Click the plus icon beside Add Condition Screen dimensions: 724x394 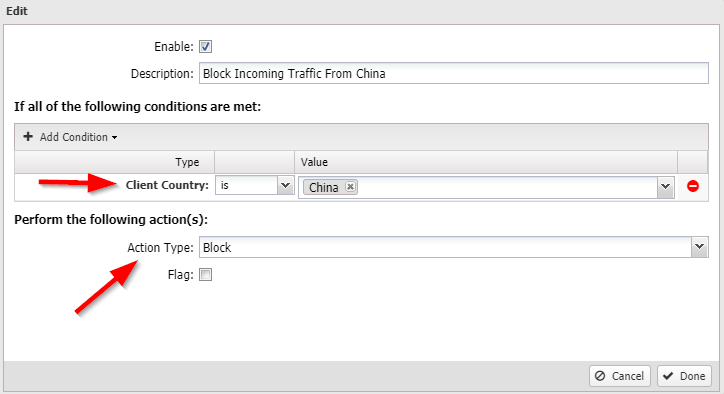coord(28,136)
